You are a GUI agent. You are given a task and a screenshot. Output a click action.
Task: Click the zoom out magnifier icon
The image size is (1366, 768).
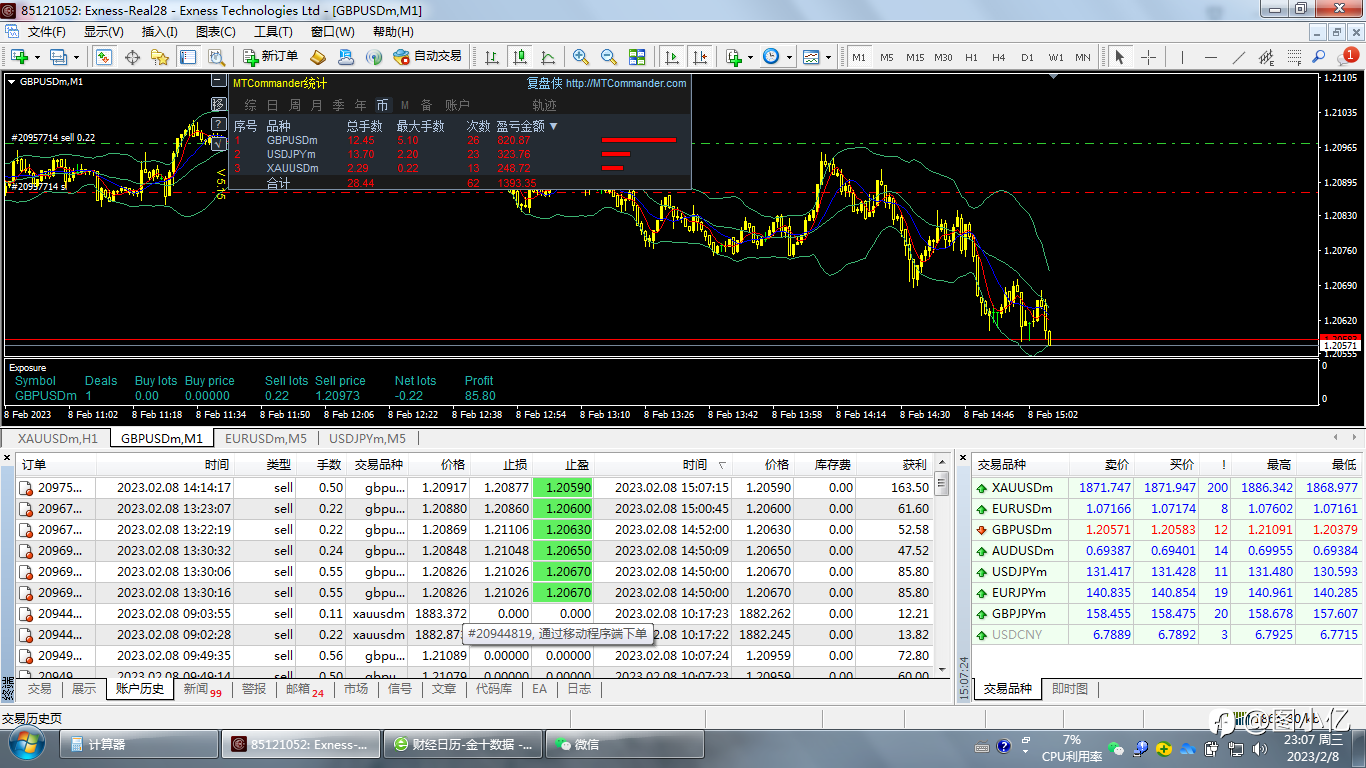tap(608, 57)
